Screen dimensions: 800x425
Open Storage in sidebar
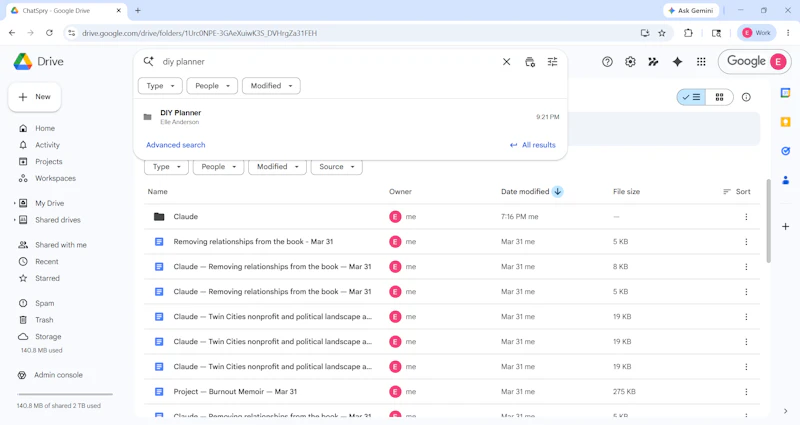click(x=48, y=337)
